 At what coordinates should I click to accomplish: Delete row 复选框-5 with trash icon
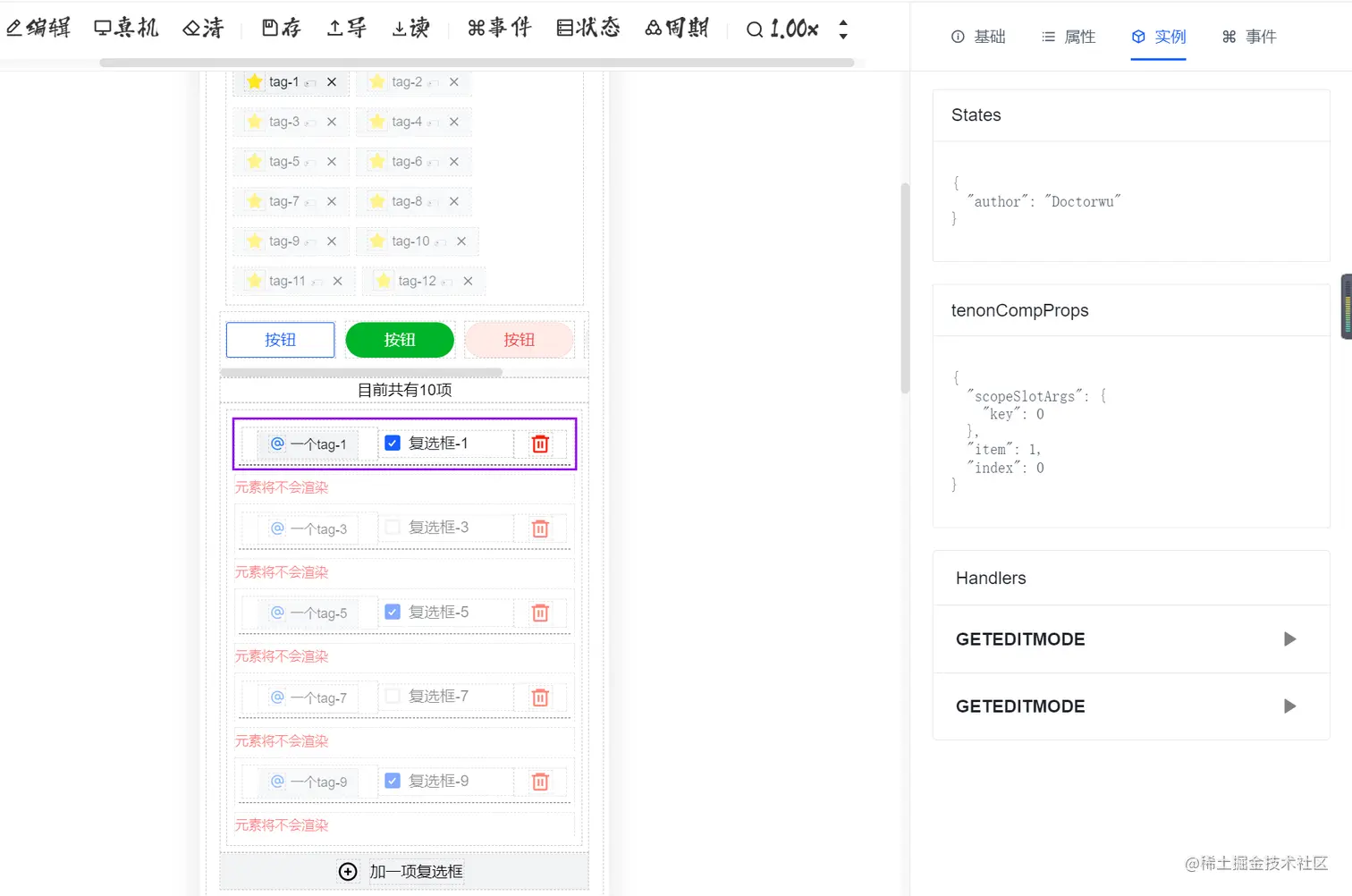(540, 613)
